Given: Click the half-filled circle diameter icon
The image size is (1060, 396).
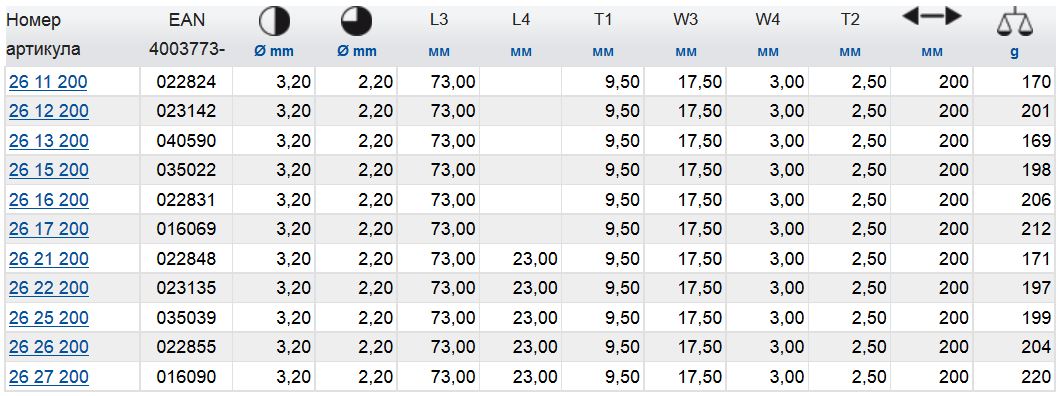Looking at the screenshot, I should click(x=274, y=22).
